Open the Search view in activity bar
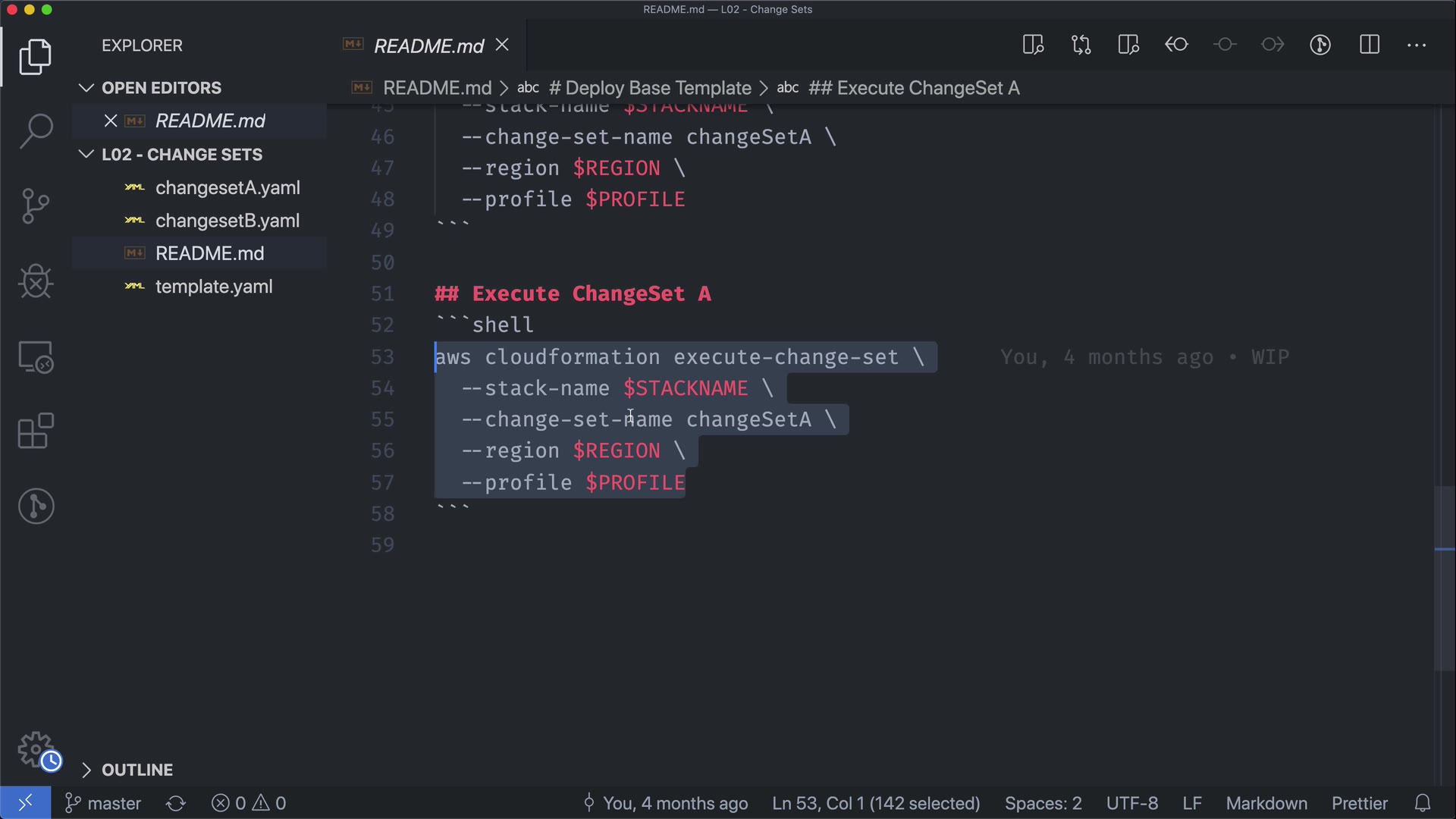The height and width of the screenshot is (819, 1456). [x=36, y=130]
